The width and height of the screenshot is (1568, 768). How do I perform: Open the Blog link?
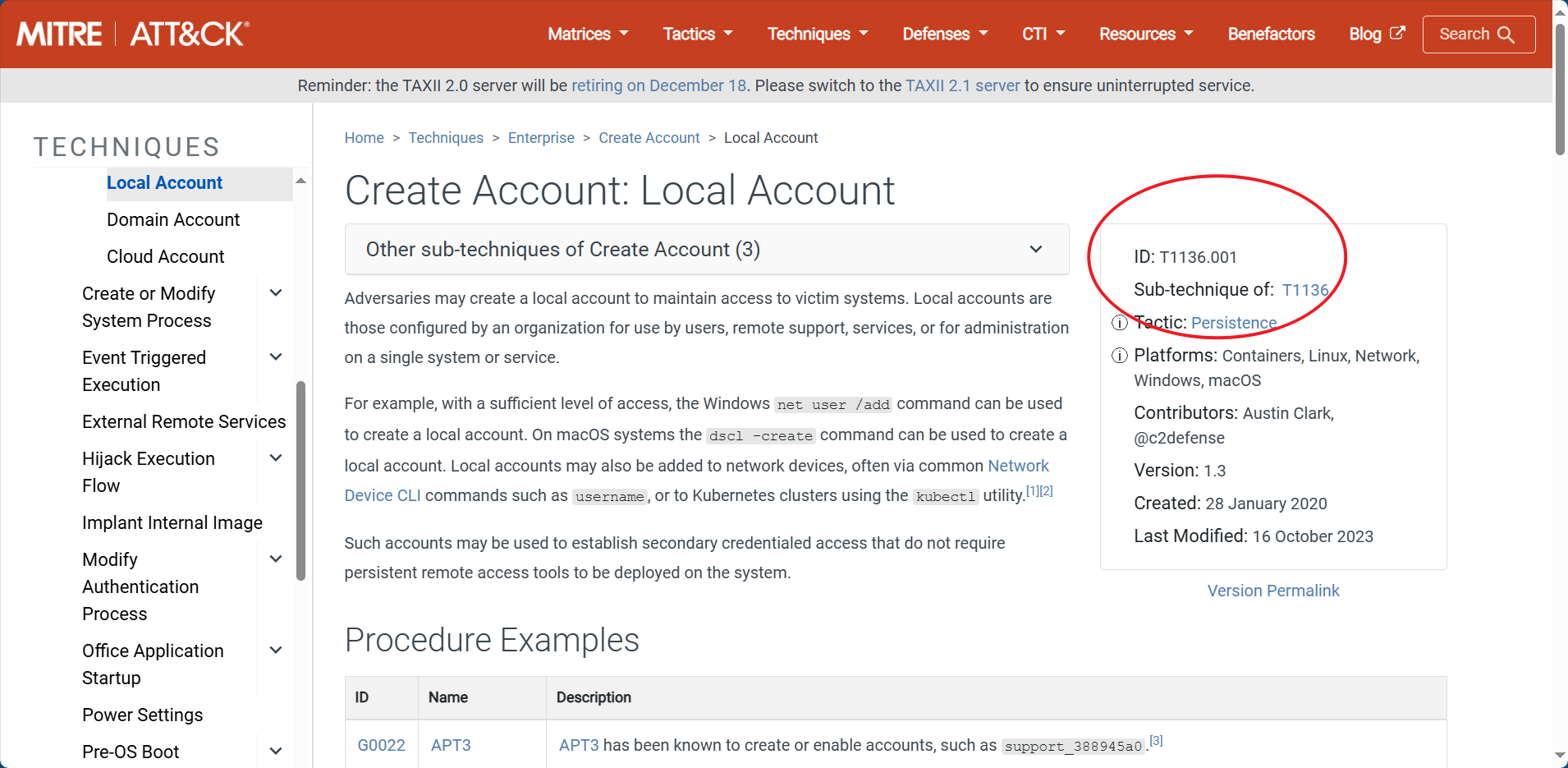click(x=1376, y=34)
